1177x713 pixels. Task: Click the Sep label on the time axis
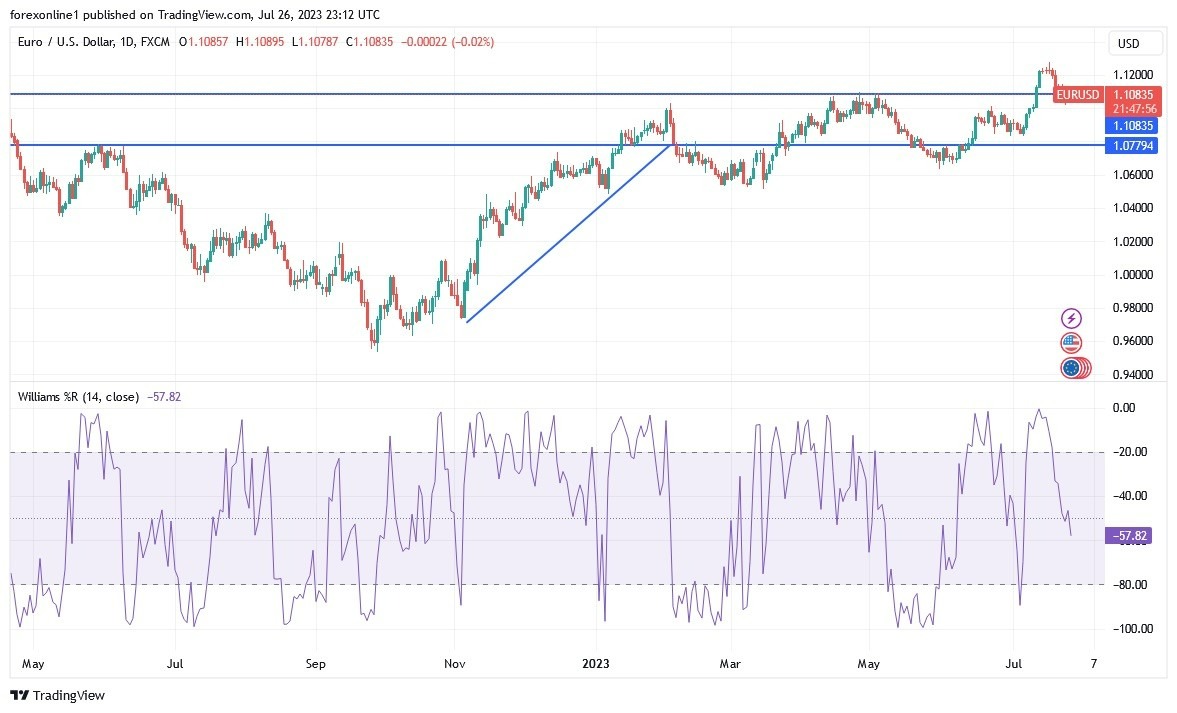click(315, 663)
